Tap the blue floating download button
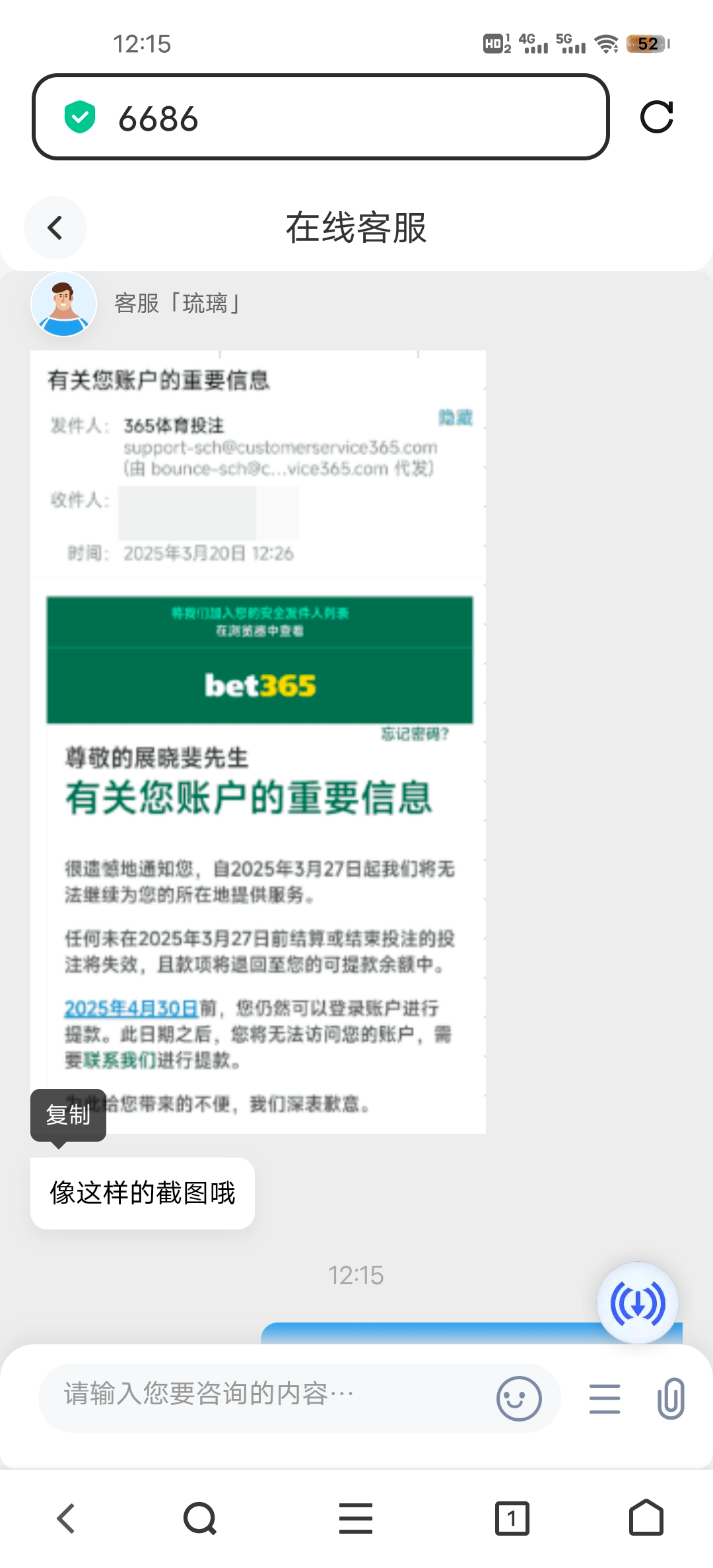The width and height of the screenshot is (713, 1568). [x=638, y=1303]
